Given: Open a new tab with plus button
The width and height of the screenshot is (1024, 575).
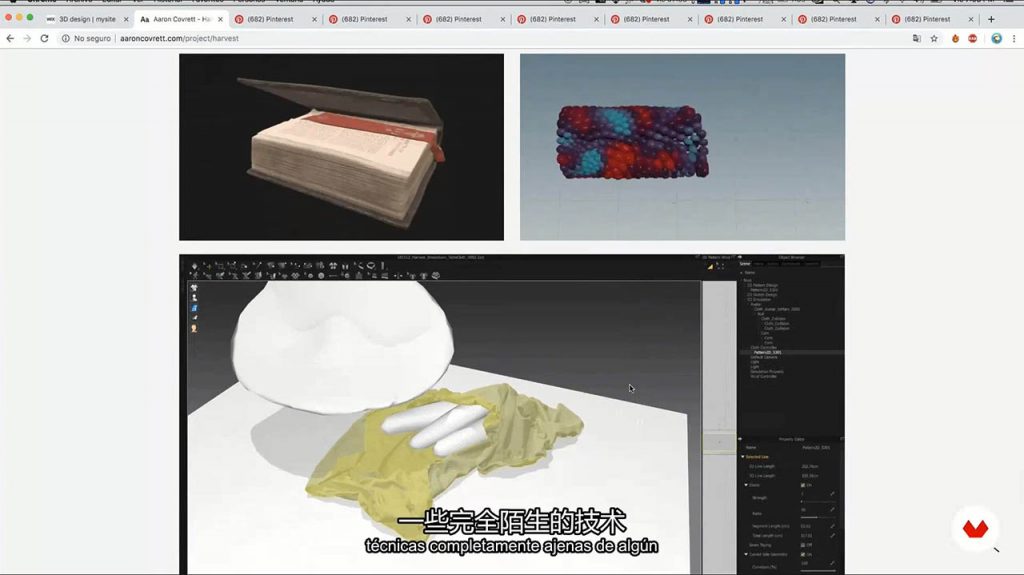Looking at the screenshot, I should [991, 19].
